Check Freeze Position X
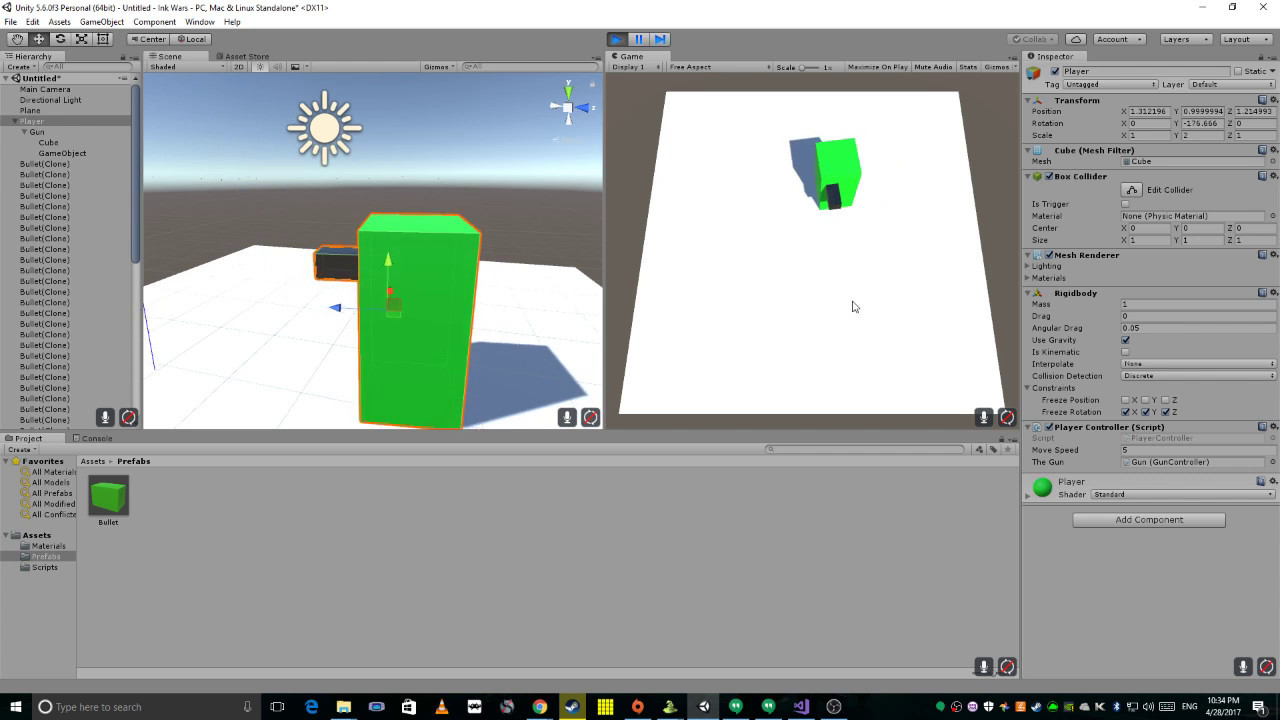Image resolution: width=1280 pixels, height=720 pixels. [1126, 400]
